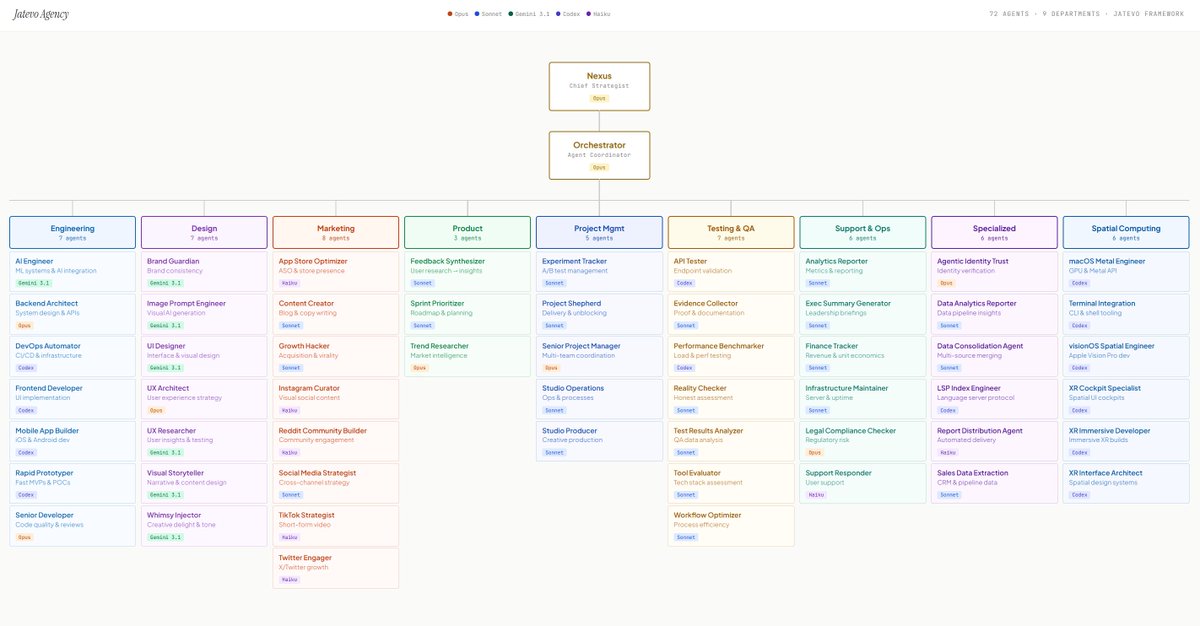Select the Analytics Reporter agent card

tap(863, 271)
